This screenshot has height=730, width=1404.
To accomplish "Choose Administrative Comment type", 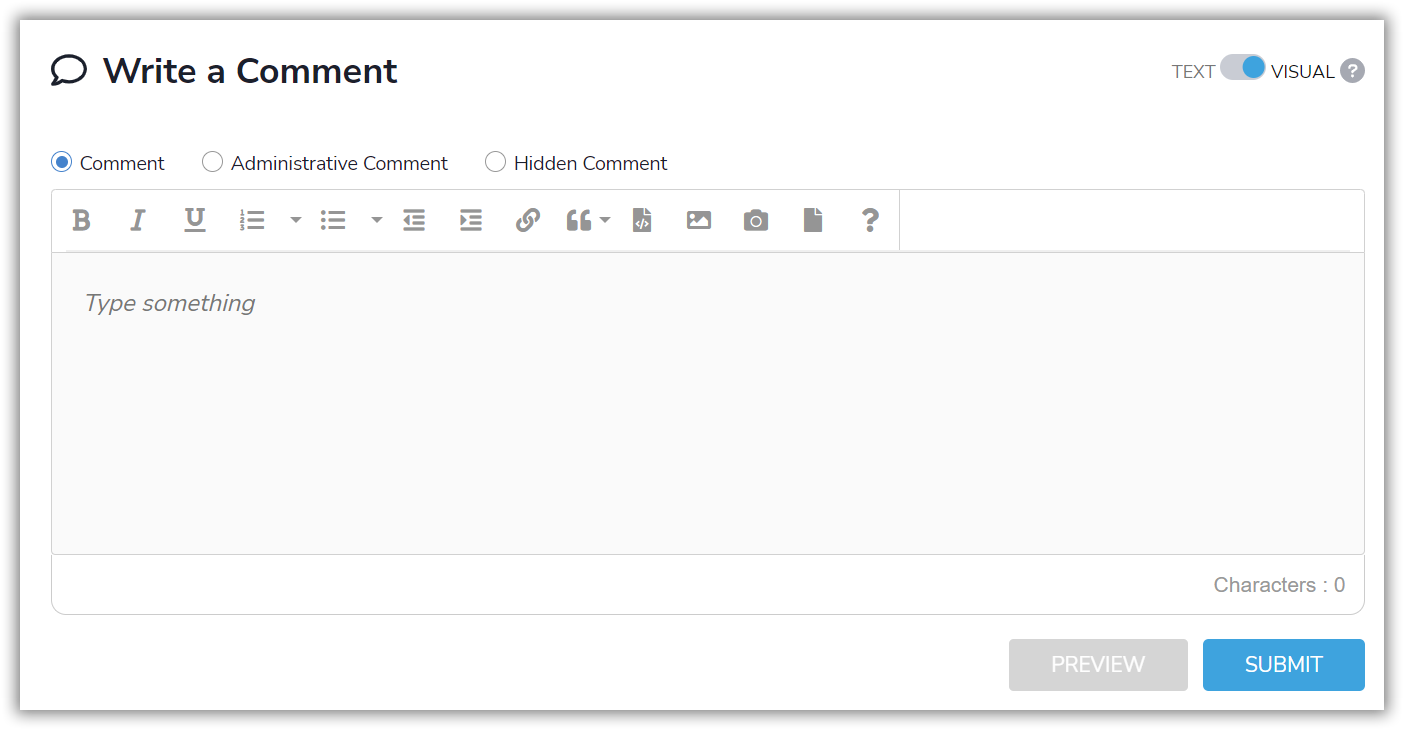I will click(x=212, y=161).
